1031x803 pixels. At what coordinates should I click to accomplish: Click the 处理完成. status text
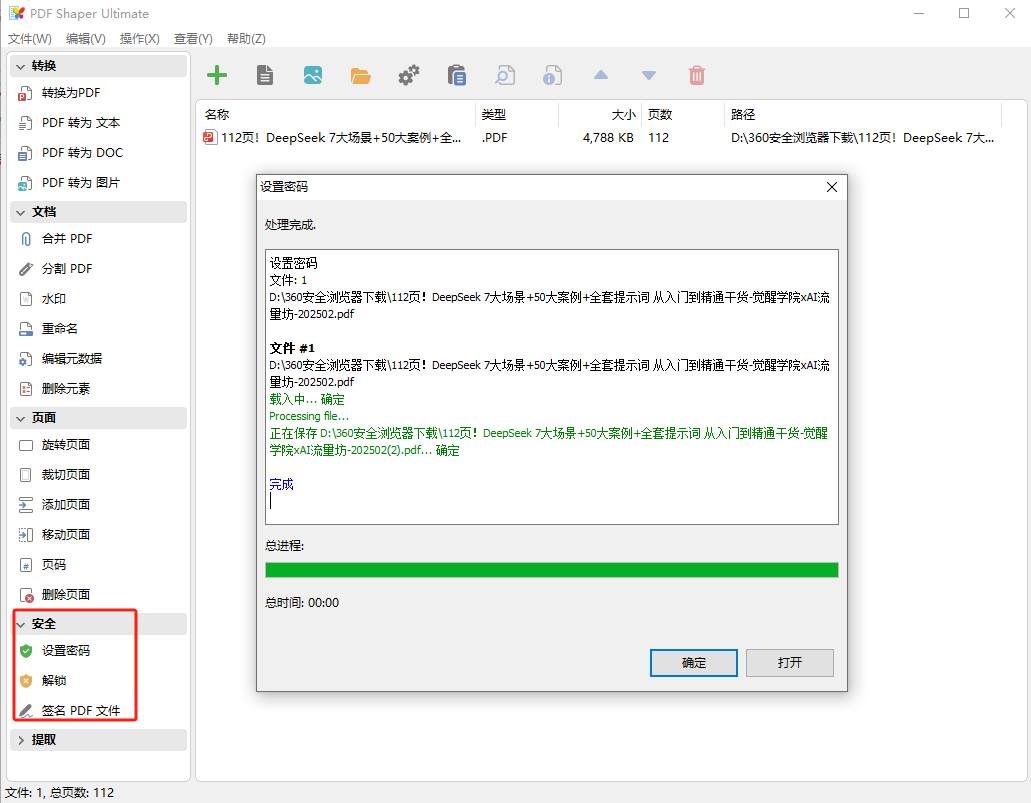(x=290, y=225)
